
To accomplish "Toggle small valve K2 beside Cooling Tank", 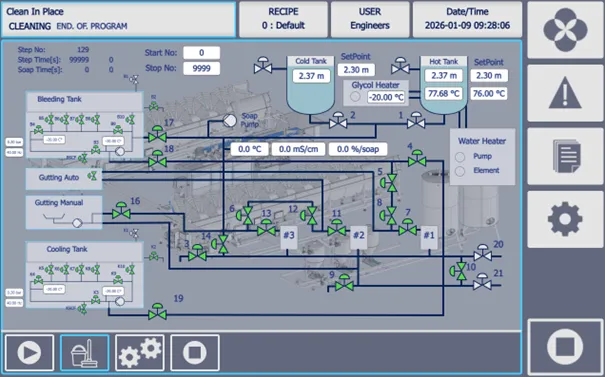I will click(x=154, y=255).
